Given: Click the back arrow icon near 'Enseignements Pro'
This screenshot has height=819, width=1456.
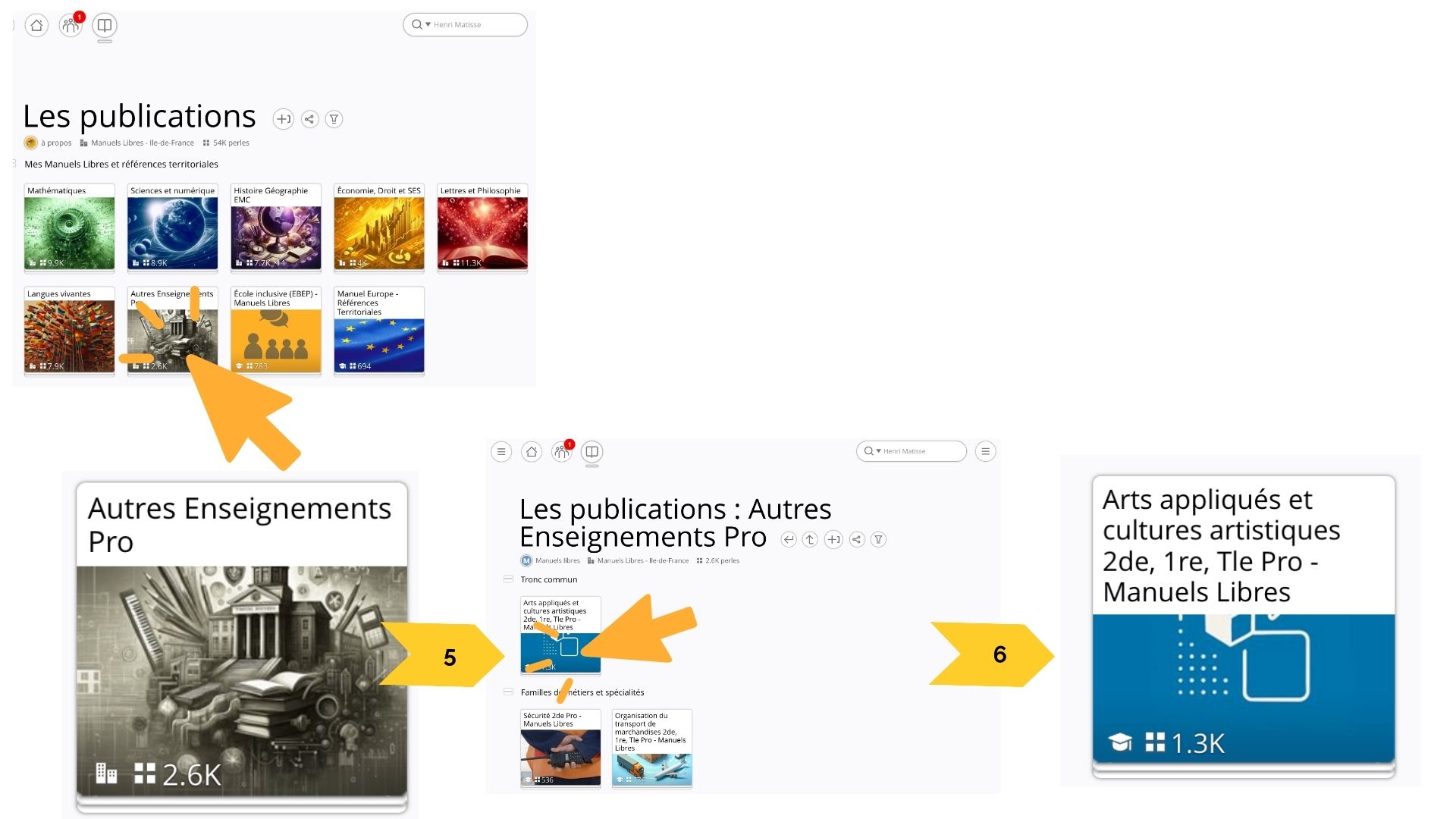Looking at the screenshot, I should (789, 540).
